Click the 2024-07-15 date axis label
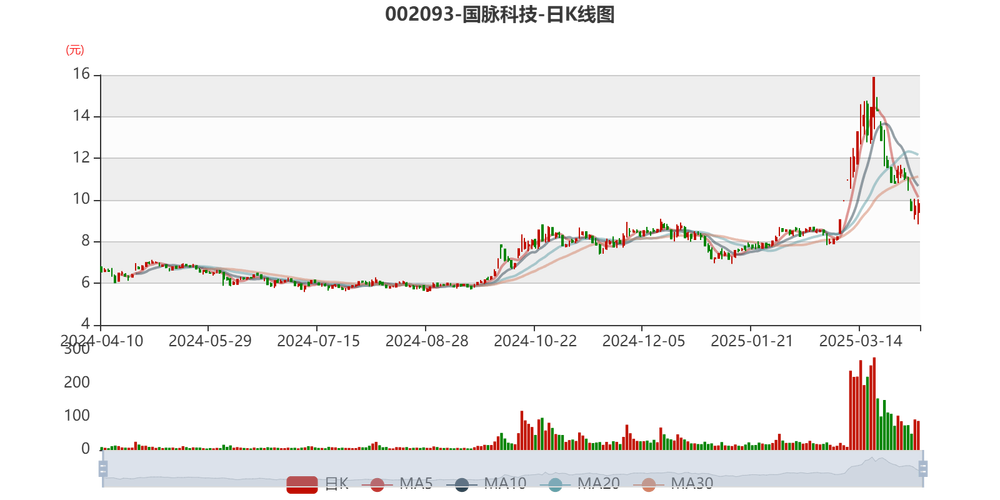1000x500 pixels. coord(318,341)
